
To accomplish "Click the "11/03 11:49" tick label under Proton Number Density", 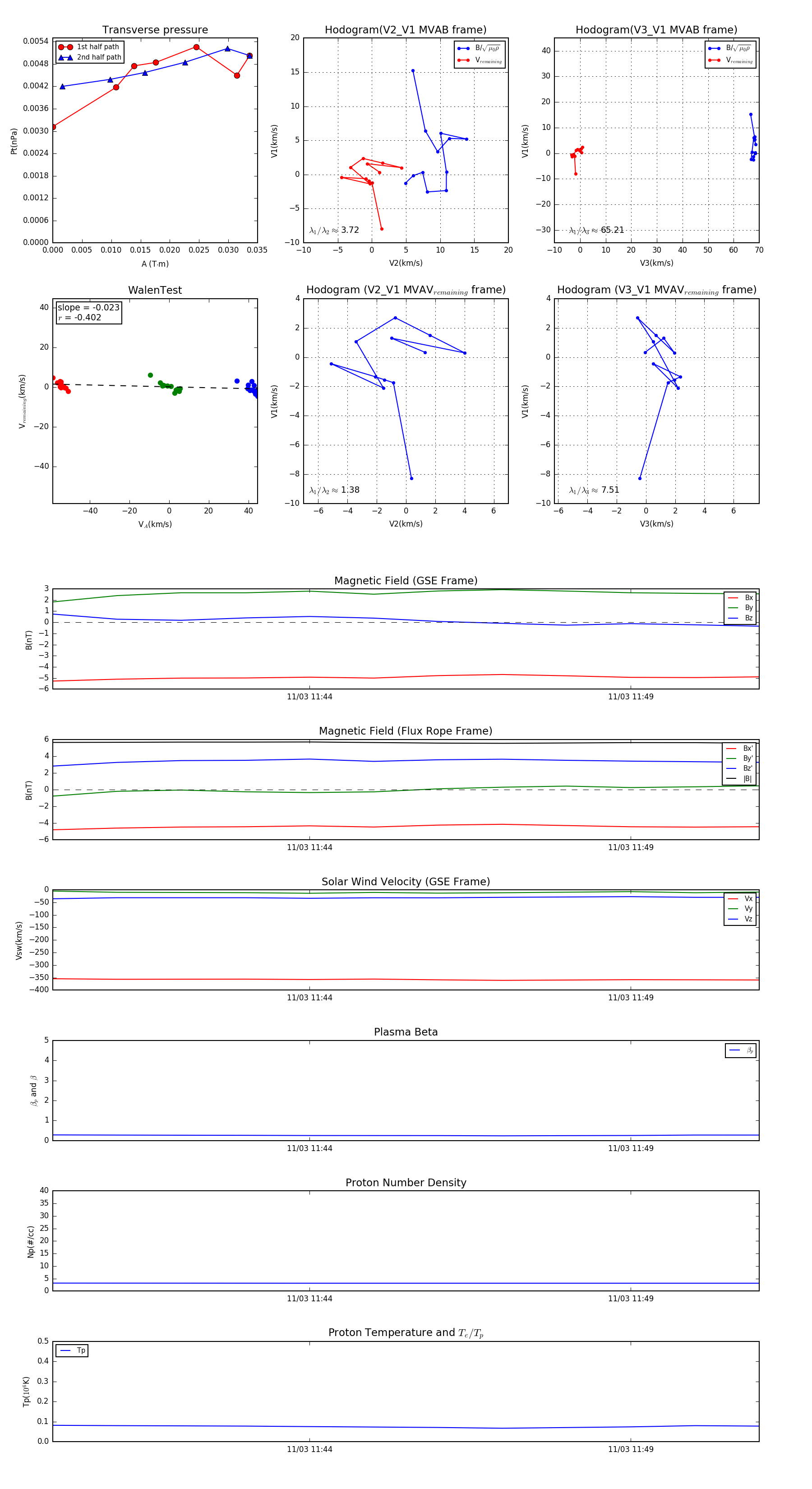I will tap(631, 1299).
